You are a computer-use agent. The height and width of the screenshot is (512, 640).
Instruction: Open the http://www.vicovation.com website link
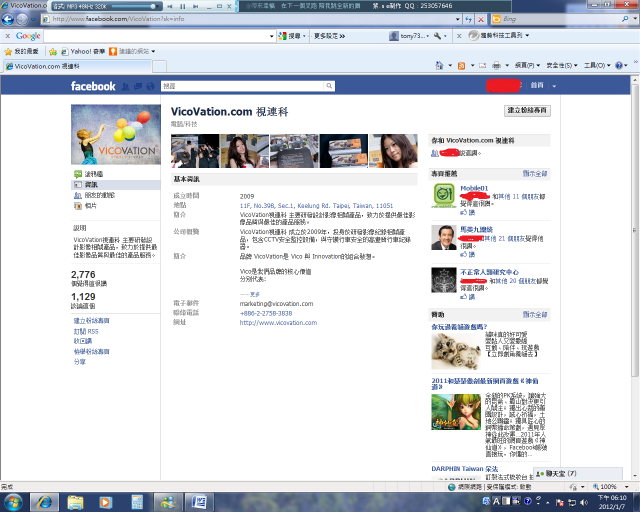click(278, 323)
